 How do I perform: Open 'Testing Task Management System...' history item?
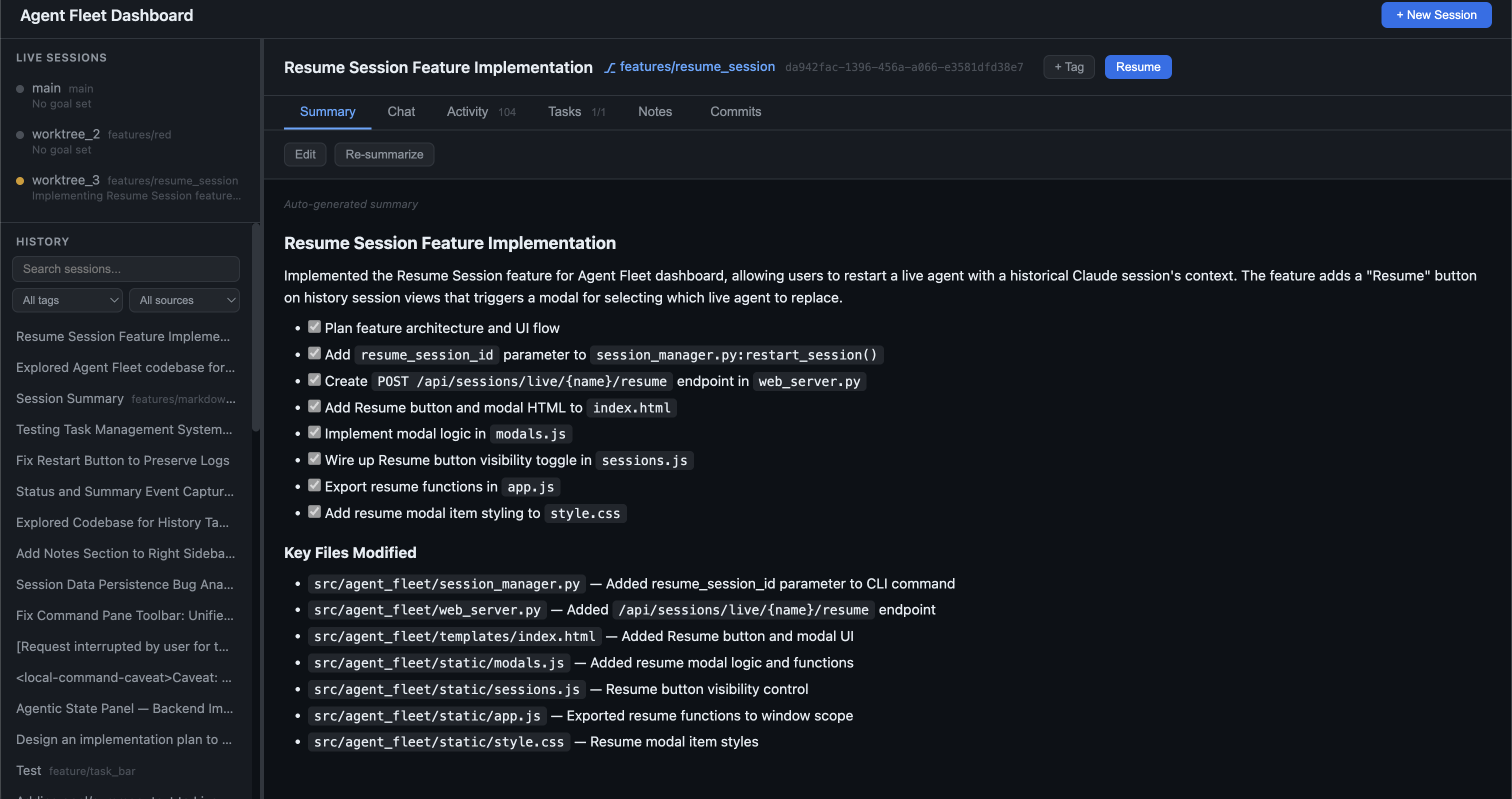pyautogui.click(x=125, y=429)
